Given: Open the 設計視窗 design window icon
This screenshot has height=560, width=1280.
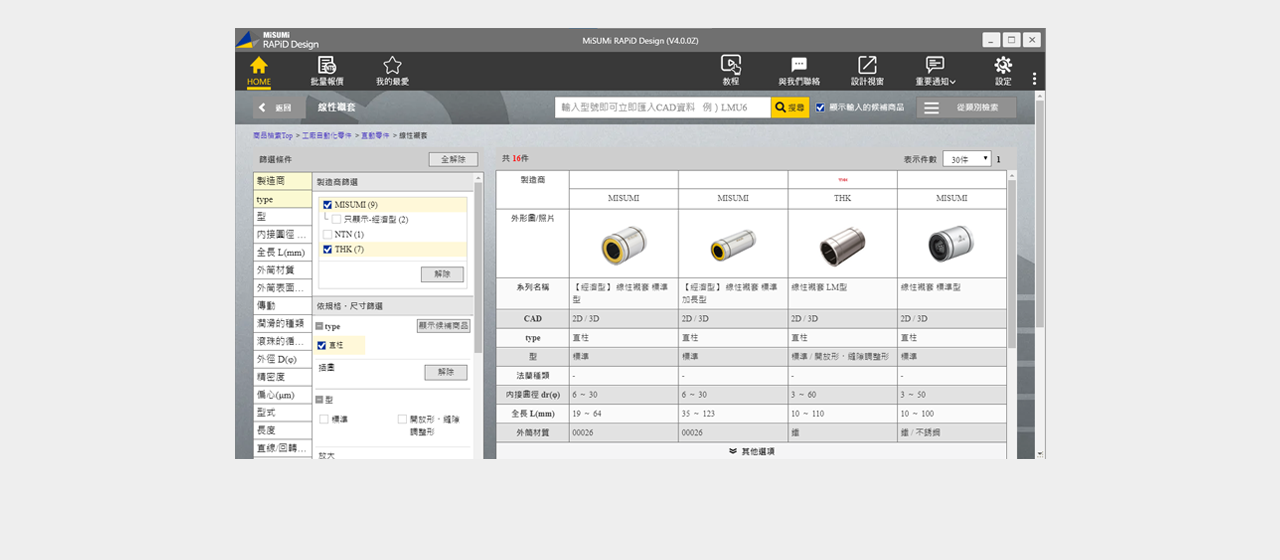Looking at the screenshot, I should pyautogui.click(x=867, y=66).
